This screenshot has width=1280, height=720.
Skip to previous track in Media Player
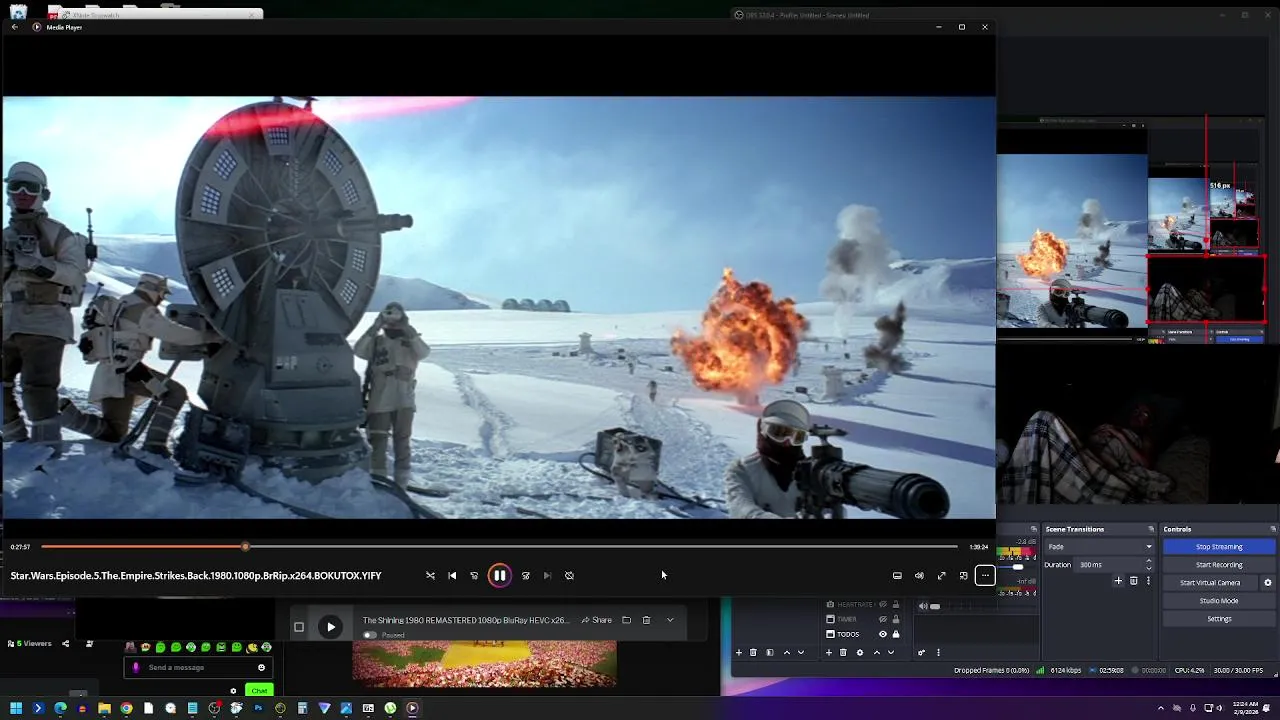452,575
